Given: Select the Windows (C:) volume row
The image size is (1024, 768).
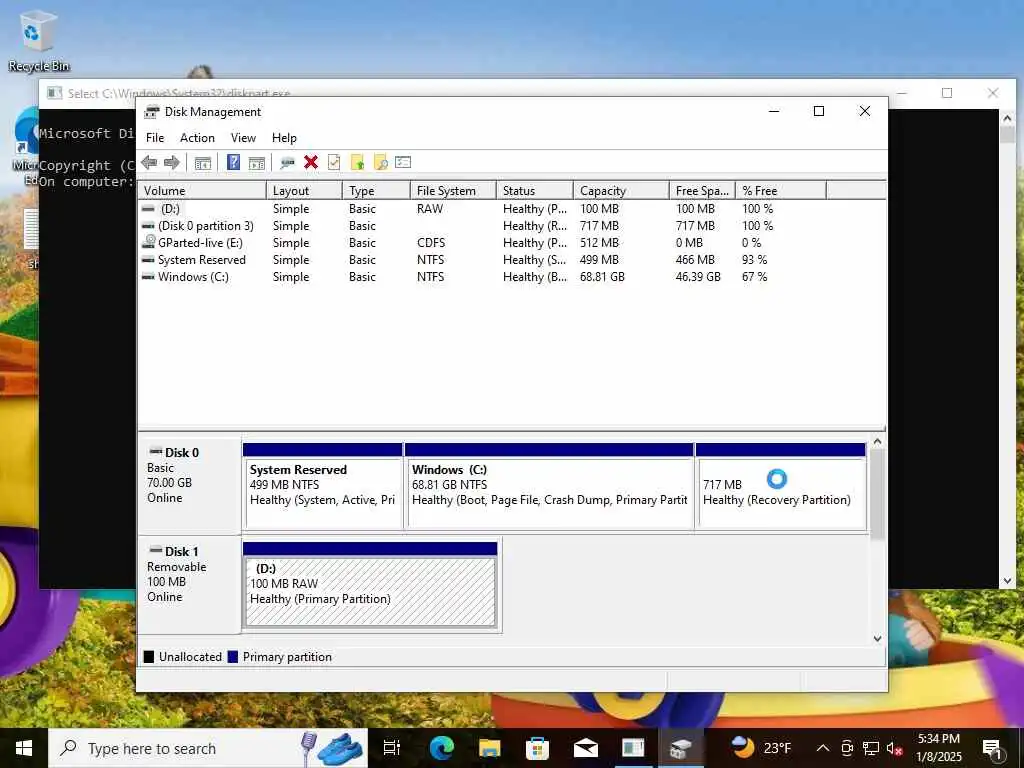Looking at the screenshot, I should [x=511, y=277].
